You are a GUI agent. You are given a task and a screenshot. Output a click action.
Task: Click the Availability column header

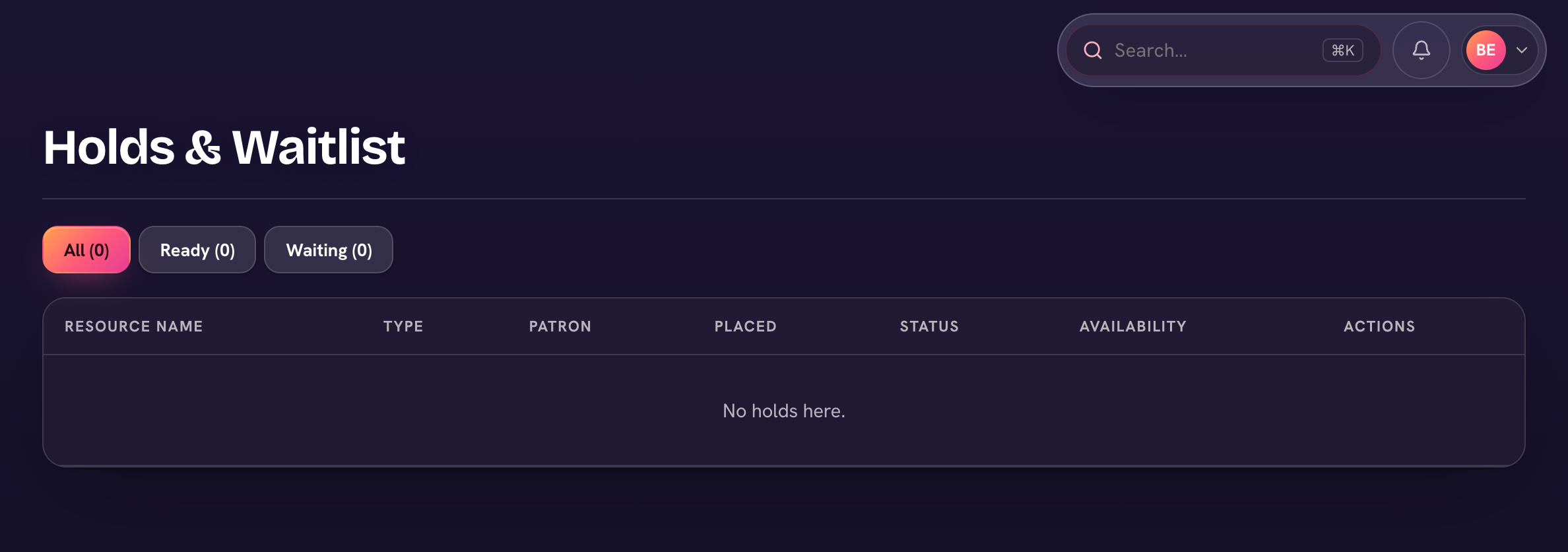(1132, 326)
